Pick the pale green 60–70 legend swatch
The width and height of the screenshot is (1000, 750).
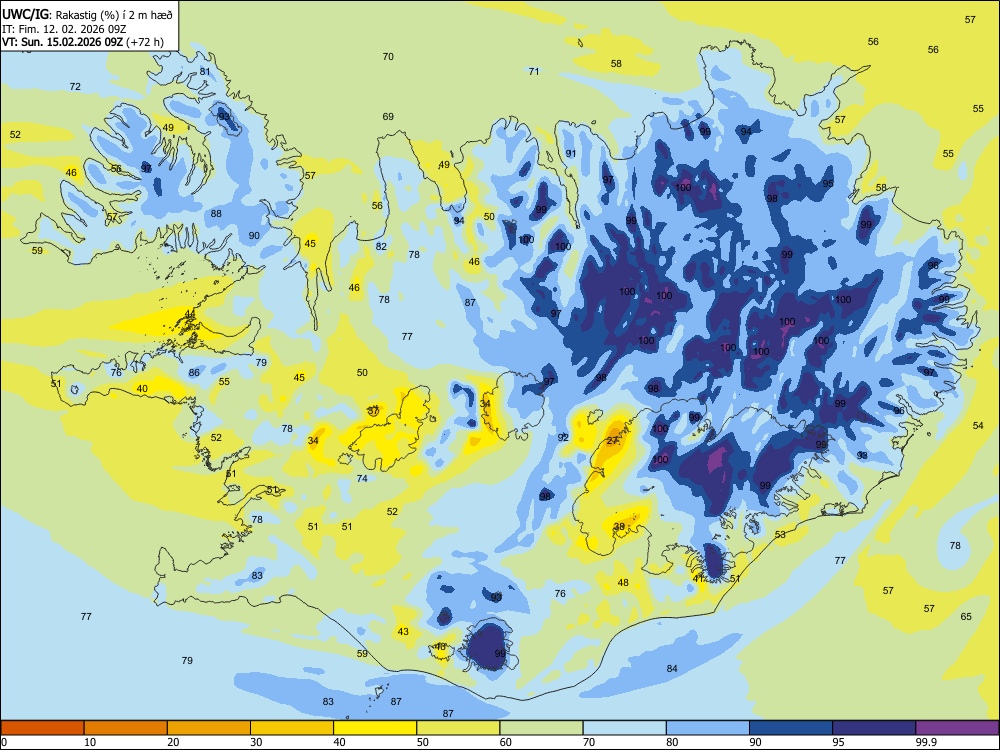coord(541,728)
